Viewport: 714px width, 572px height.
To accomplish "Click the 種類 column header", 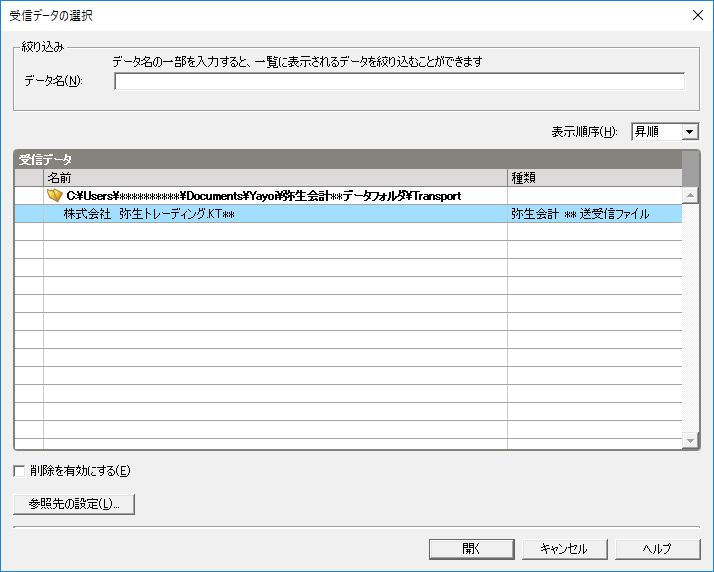I will (x=595, y=178).
